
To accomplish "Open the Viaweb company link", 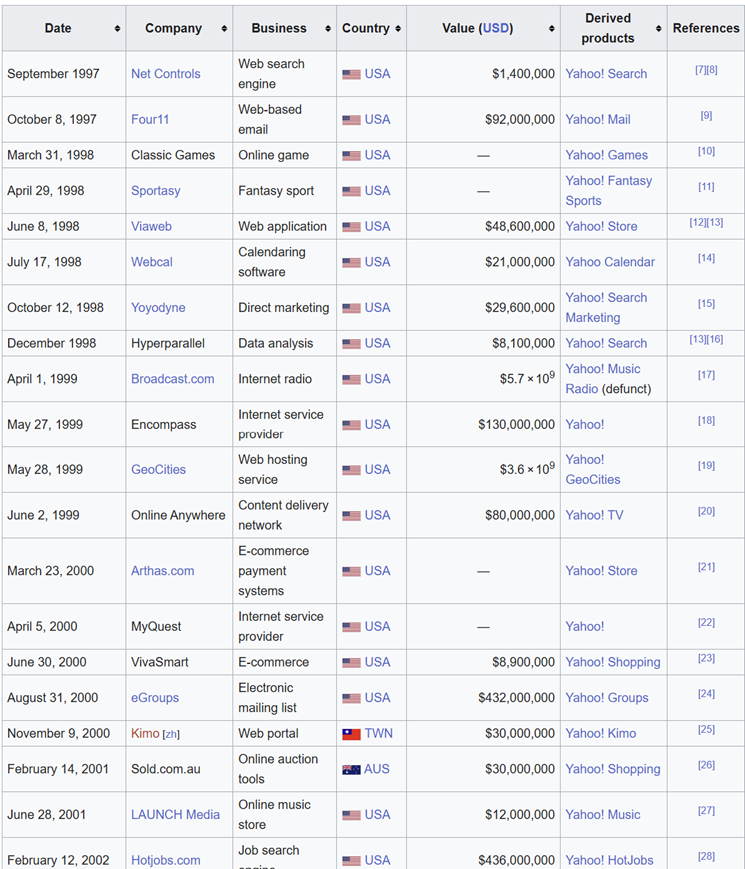I will point(151,226).
